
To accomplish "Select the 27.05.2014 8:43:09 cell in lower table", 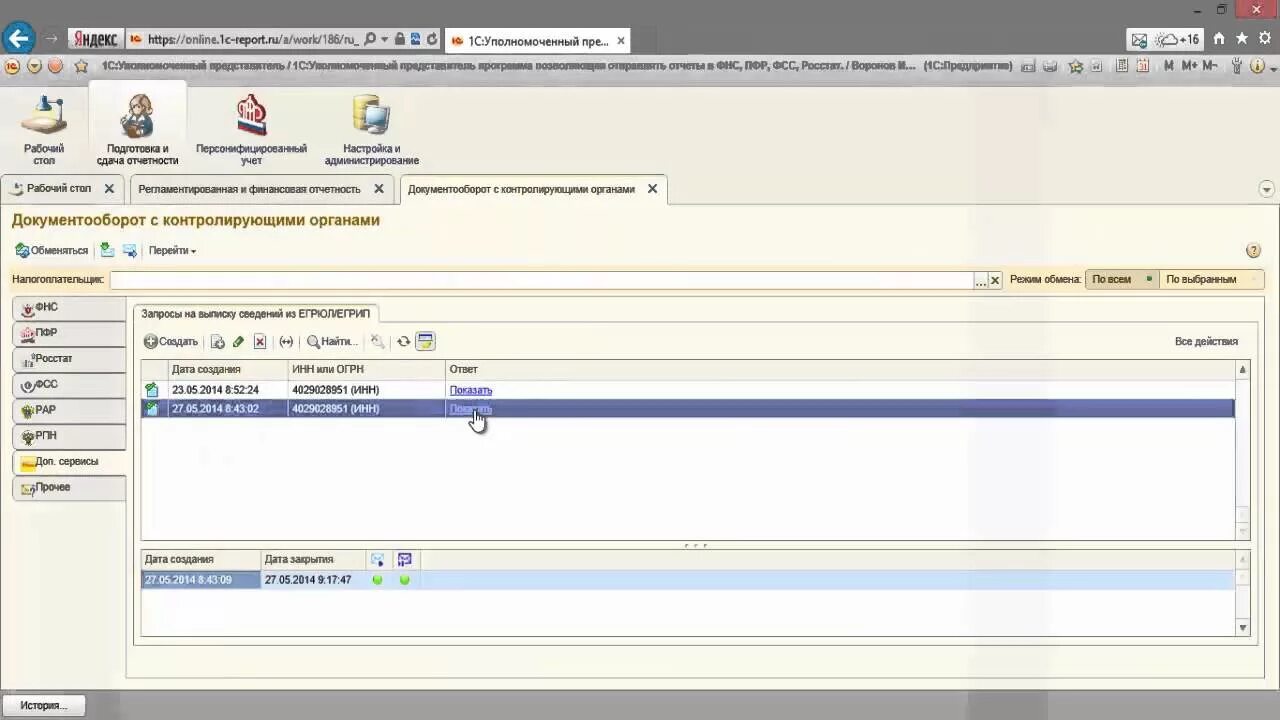I will [x=200, y=580].
